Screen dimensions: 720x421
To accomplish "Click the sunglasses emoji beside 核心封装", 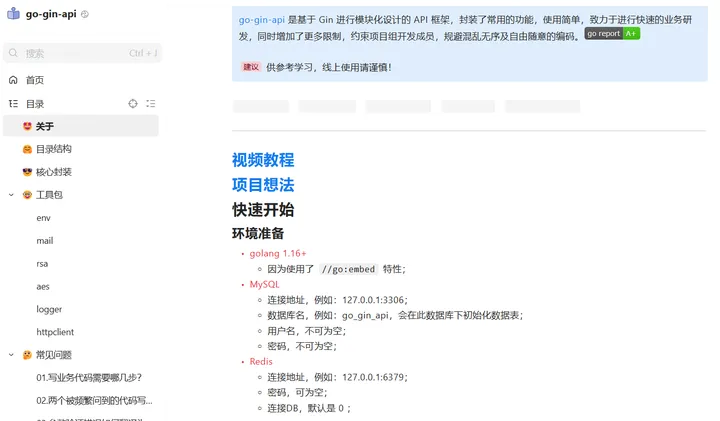I will coord(27,172).
